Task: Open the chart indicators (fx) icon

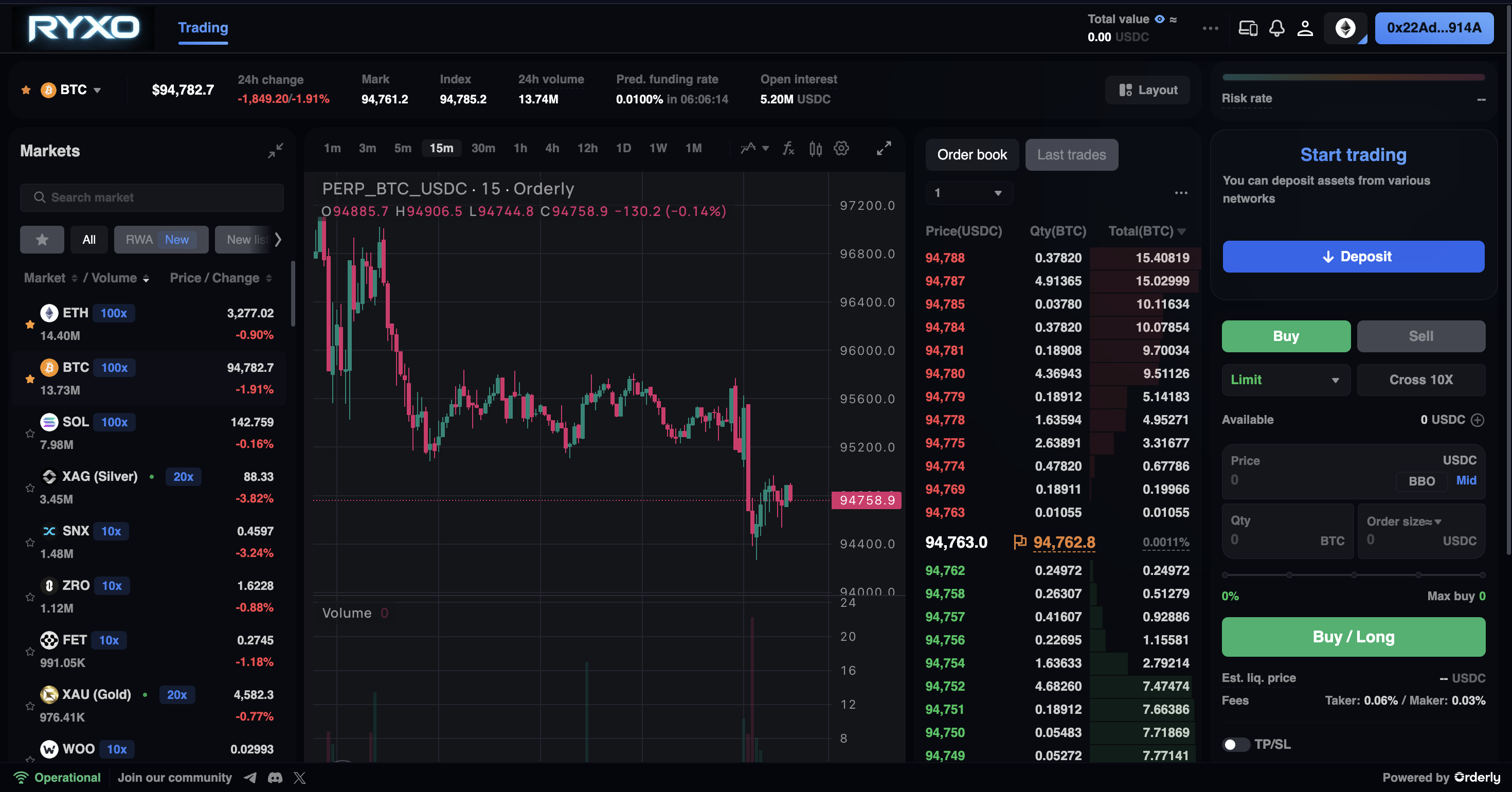Action: pos(788,148)
